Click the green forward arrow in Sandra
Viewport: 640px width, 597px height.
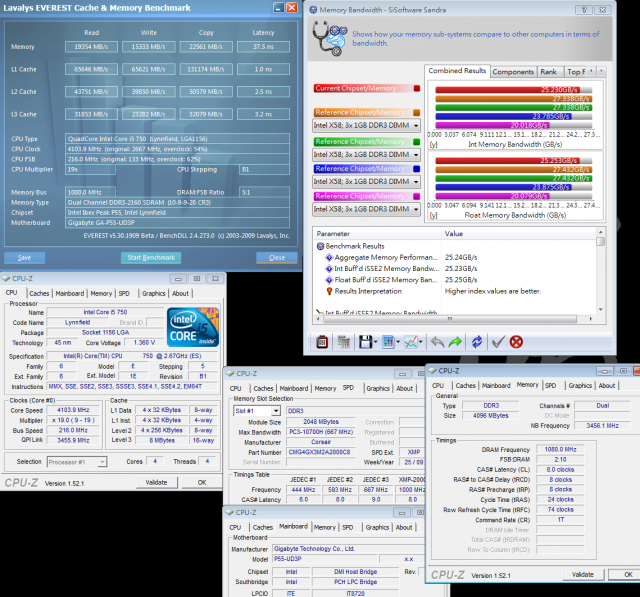455,342
